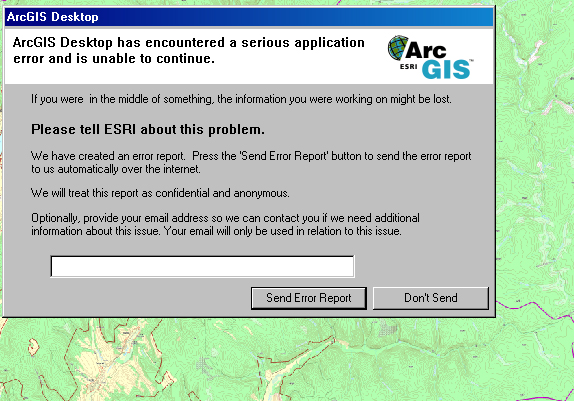
Task: Click the ArcGIS ESRI logo
Action: tap(430, 57)
